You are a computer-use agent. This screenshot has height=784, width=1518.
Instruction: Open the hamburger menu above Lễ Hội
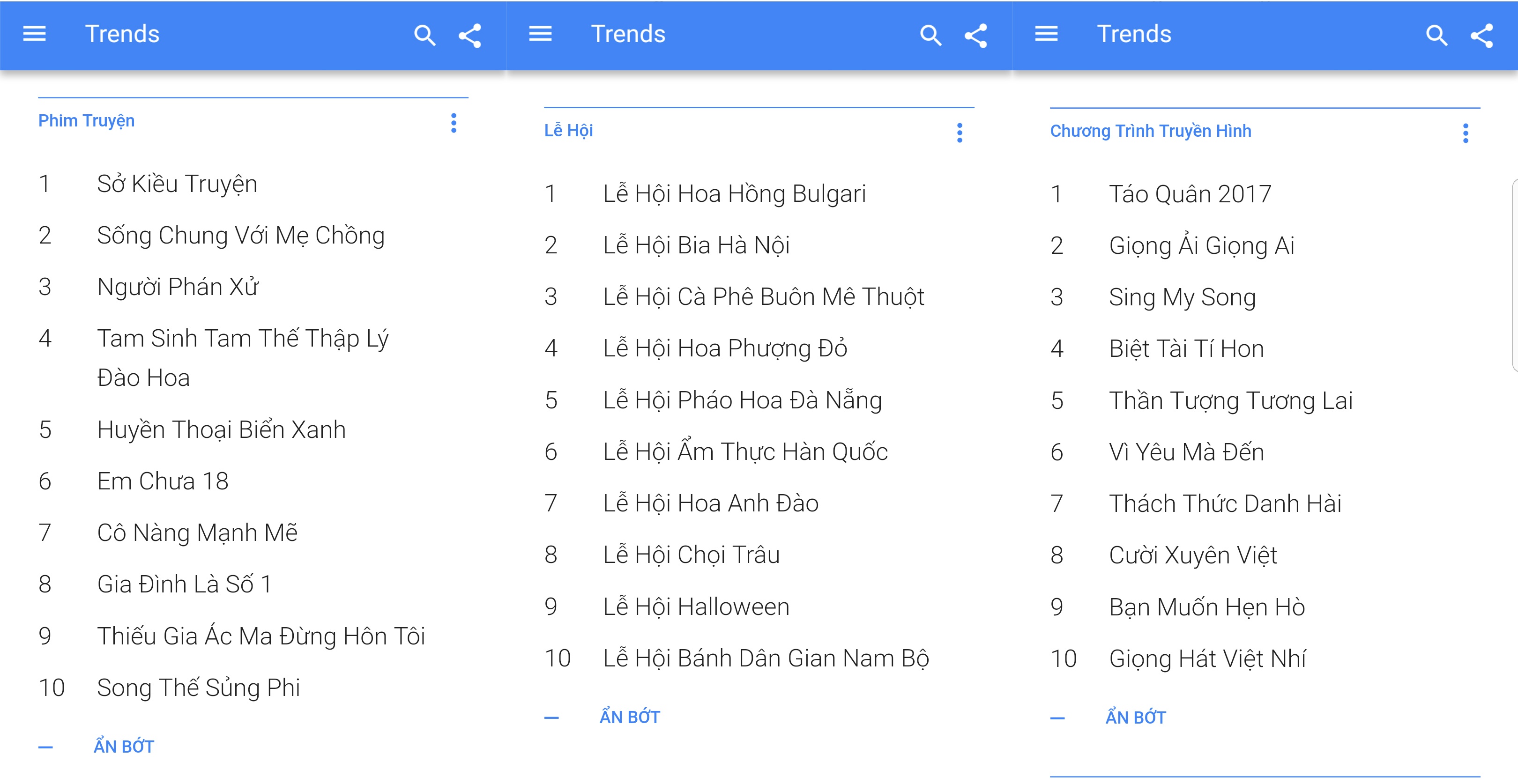tap(540, 34)
